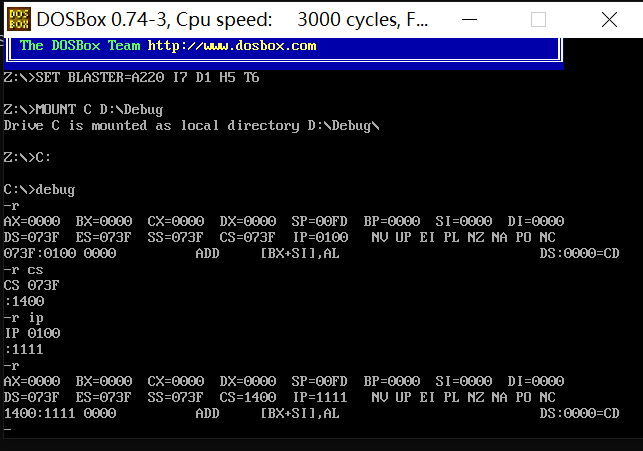This screenshot has height=451, width=643.
Task: Click the 'MOUNT C D:\Debug' command line
Action: coord(83,109)
